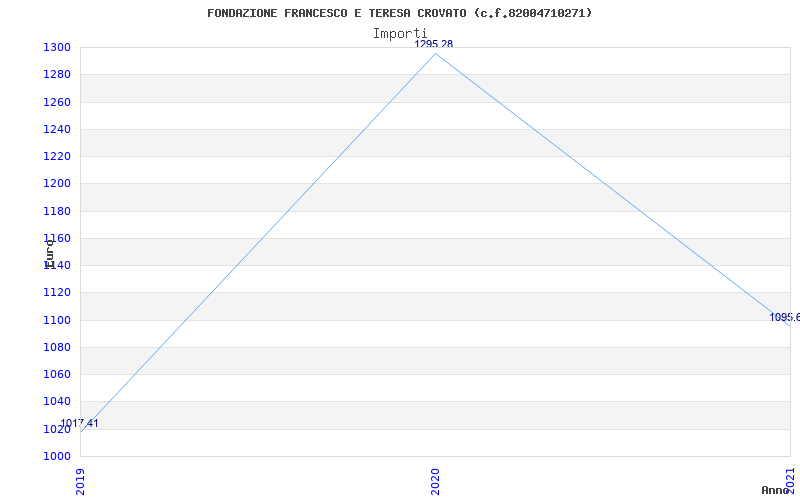Viewport: 800px width, 500px height.
Task: Click the 1060 y-axis tick label
Action: [57, 374]
